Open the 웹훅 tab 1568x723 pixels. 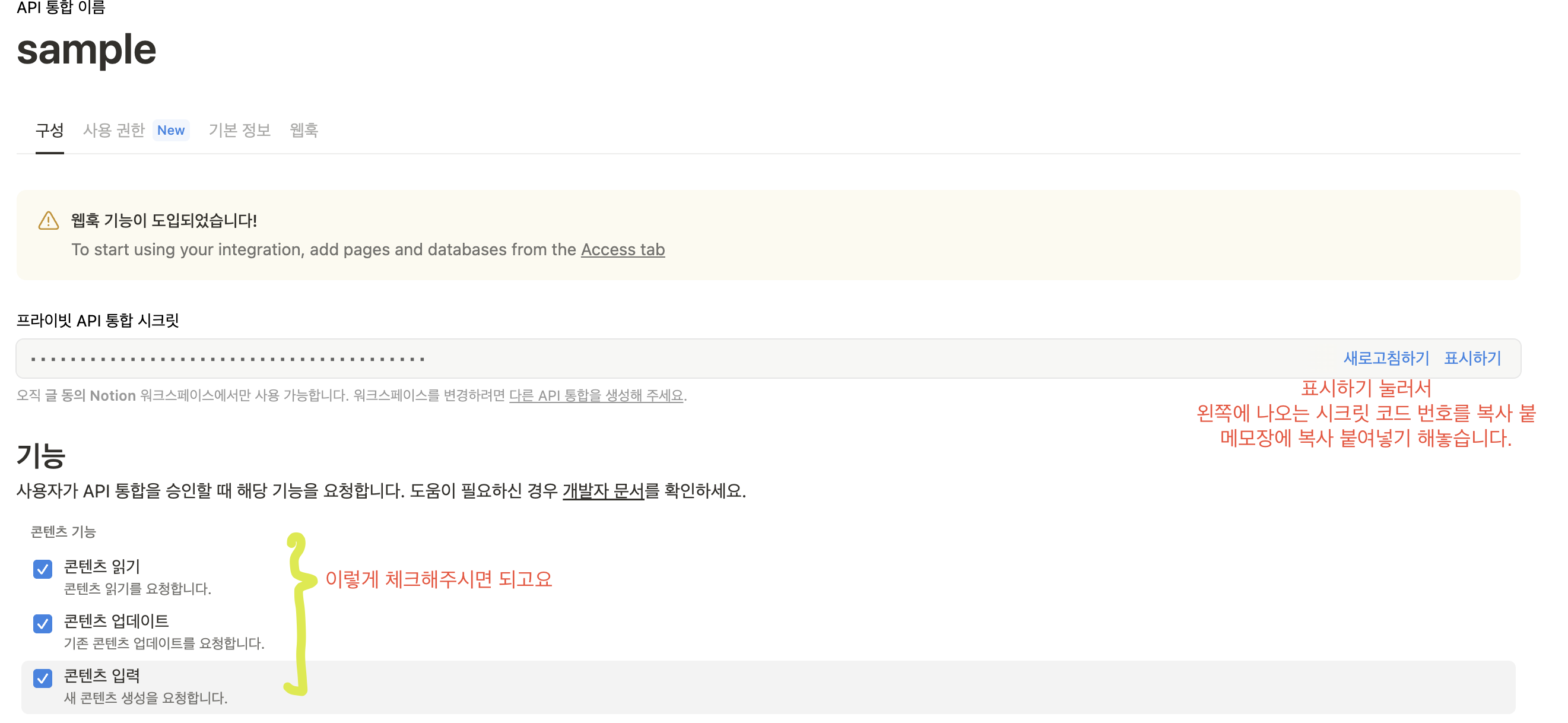pyautogui.click(x=304, y=130)
